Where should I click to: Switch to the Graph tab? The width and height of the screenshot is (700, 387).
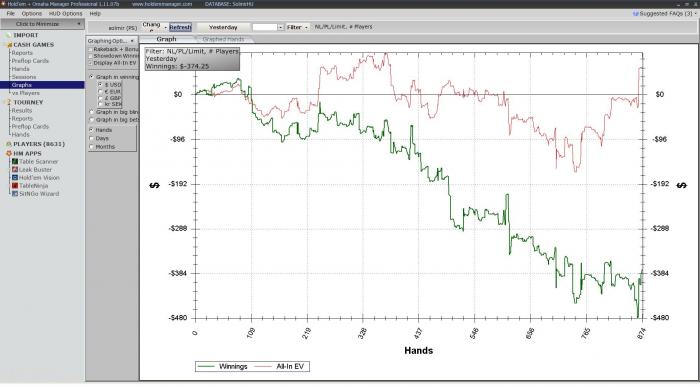(x=167, y=39)
